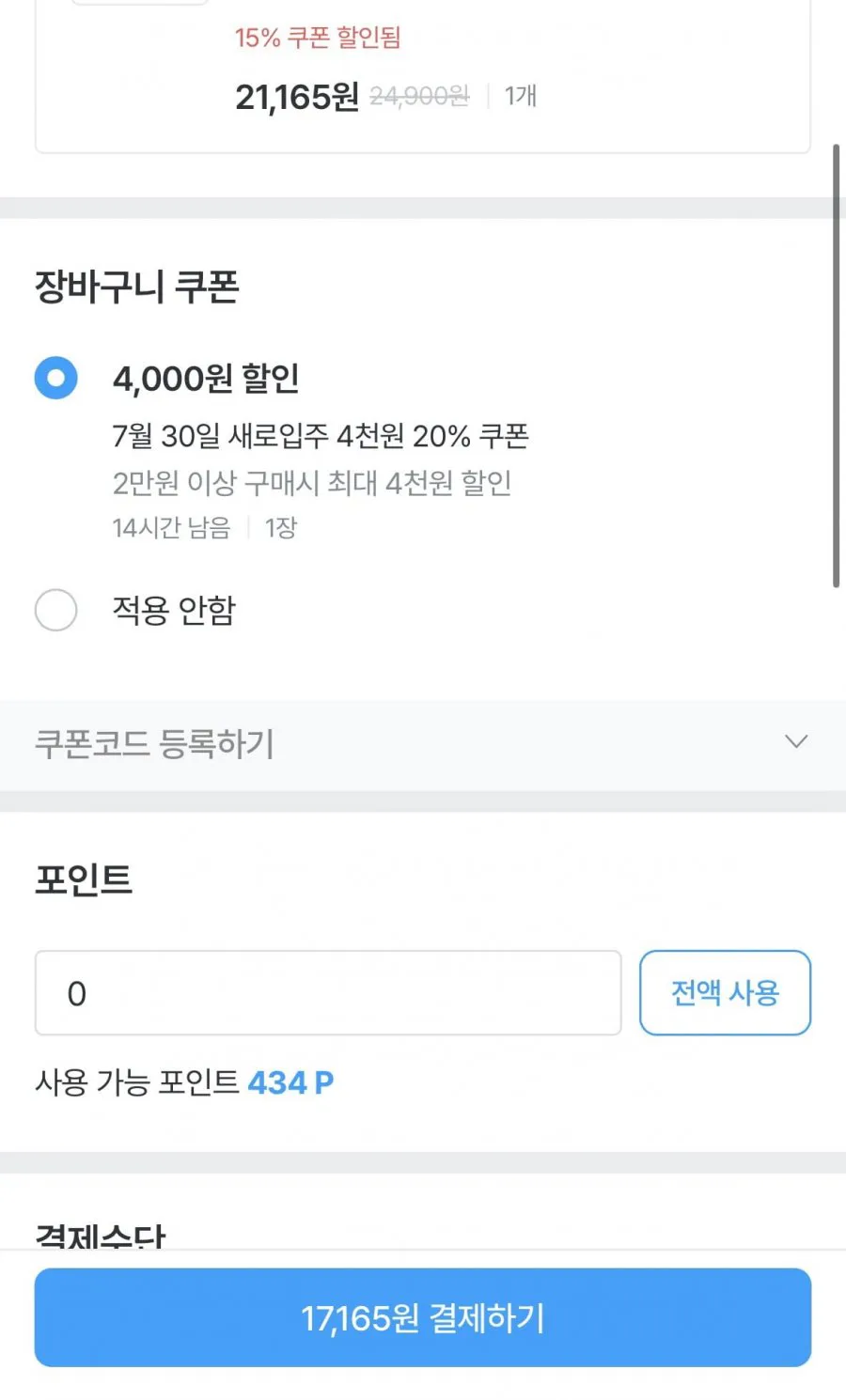The width and height of the screenshot is (846, 1400).
Task: Select the 4,000원 할인 coupon radio button
Action: [x=55, y=378]
